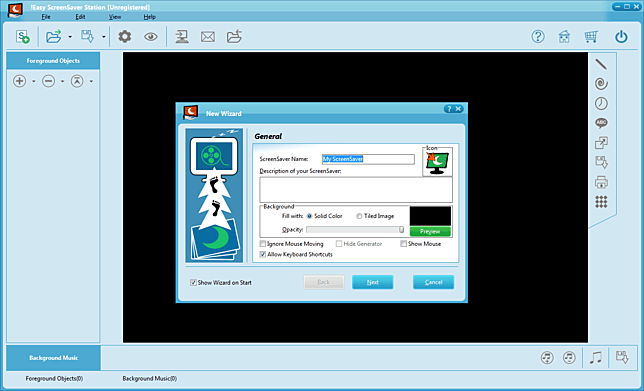Viewport: 644px width, 391px height.
Task: Select the ABC text bubble tool
Action: [x=601, y=123]
